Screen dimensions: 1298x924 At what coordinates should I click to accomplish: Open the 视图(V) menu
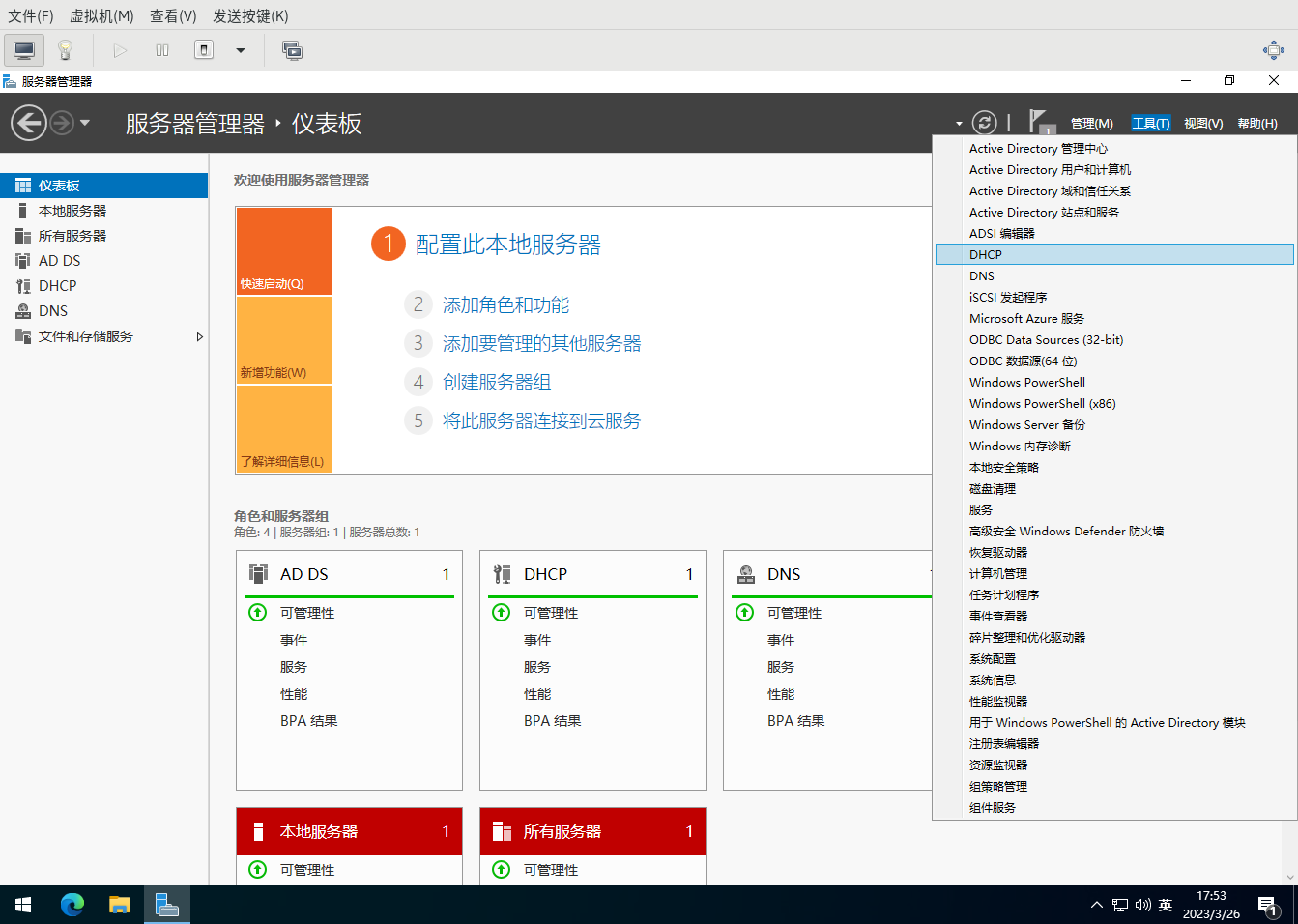pos(1203,123)
